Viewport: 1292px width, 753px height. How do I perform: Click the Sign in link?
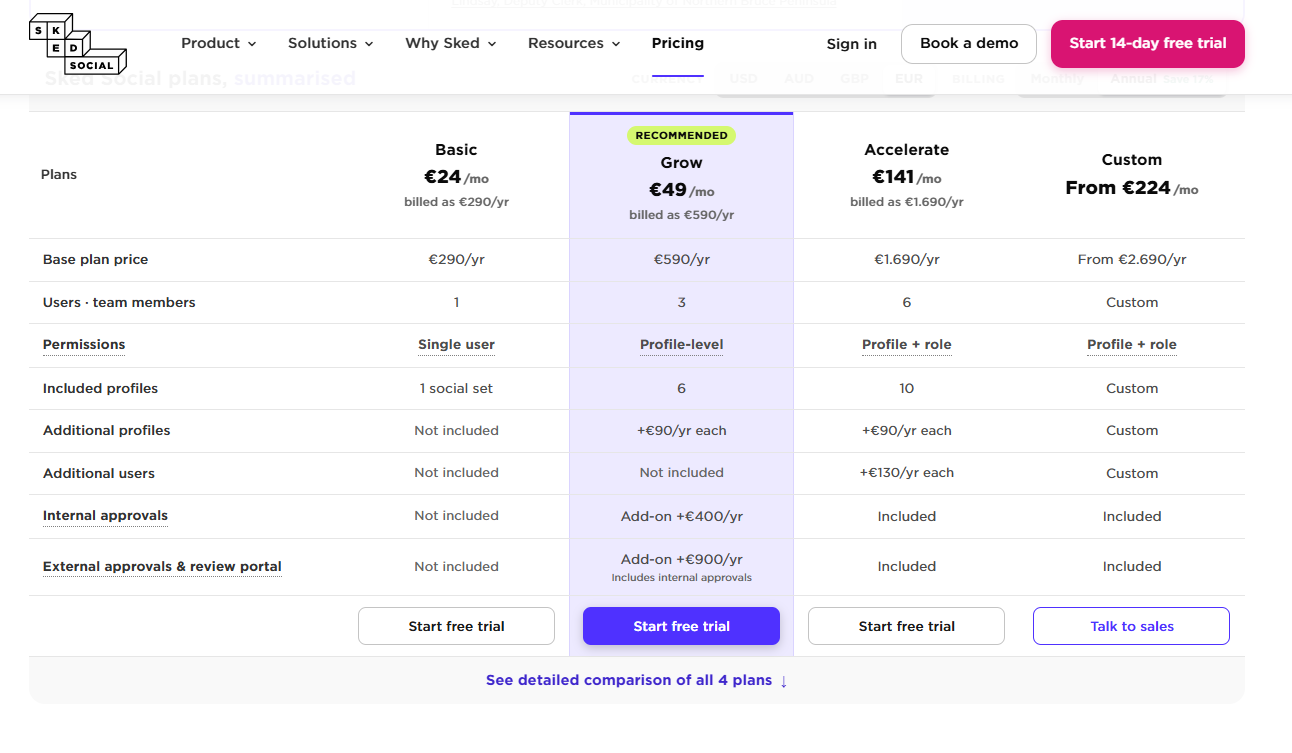tap(852, 44)
